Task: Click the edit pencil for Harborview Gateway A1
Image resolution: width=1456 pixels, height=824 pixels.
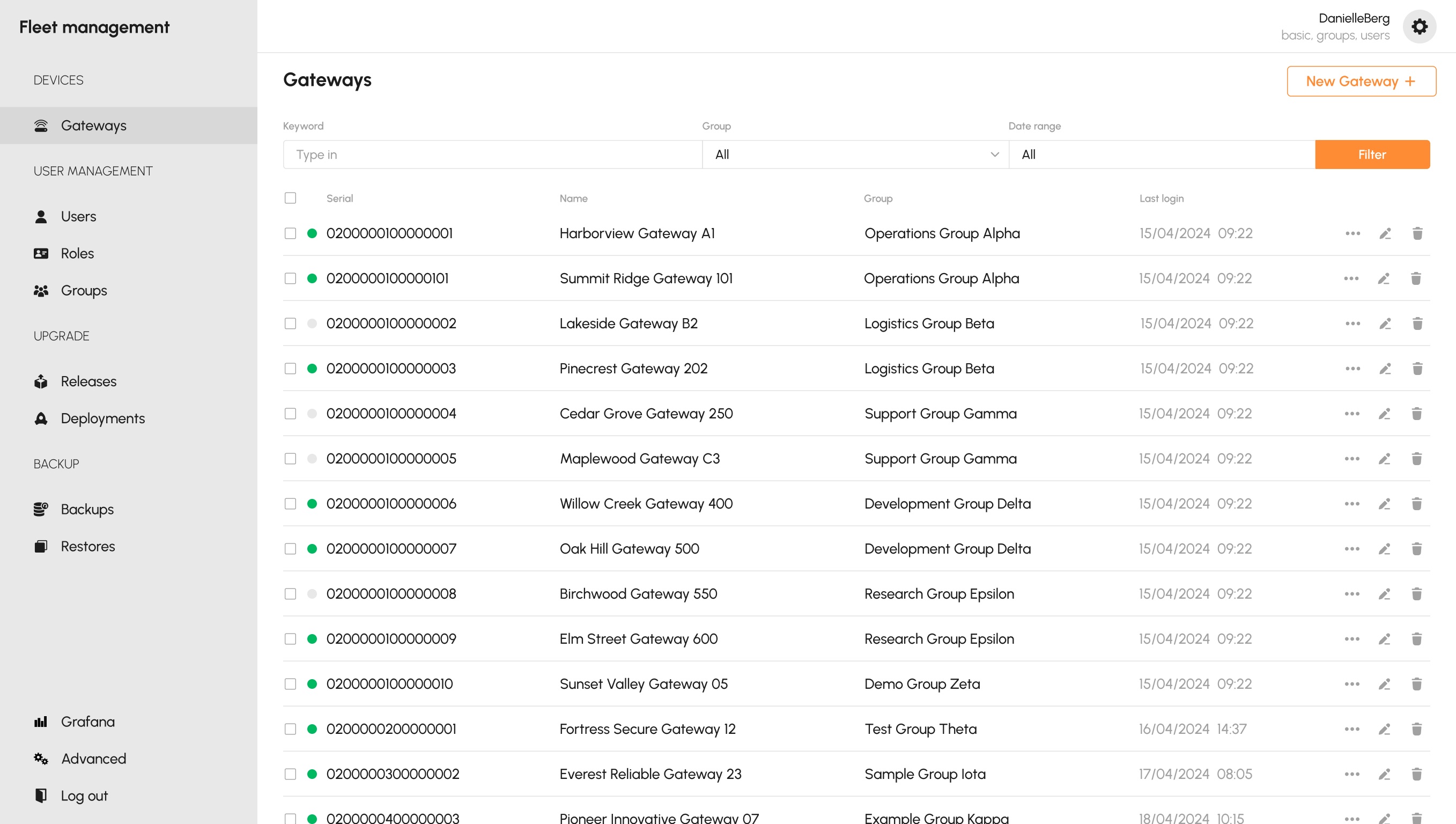Action: pyautogui.click(x=1385, y=234)
